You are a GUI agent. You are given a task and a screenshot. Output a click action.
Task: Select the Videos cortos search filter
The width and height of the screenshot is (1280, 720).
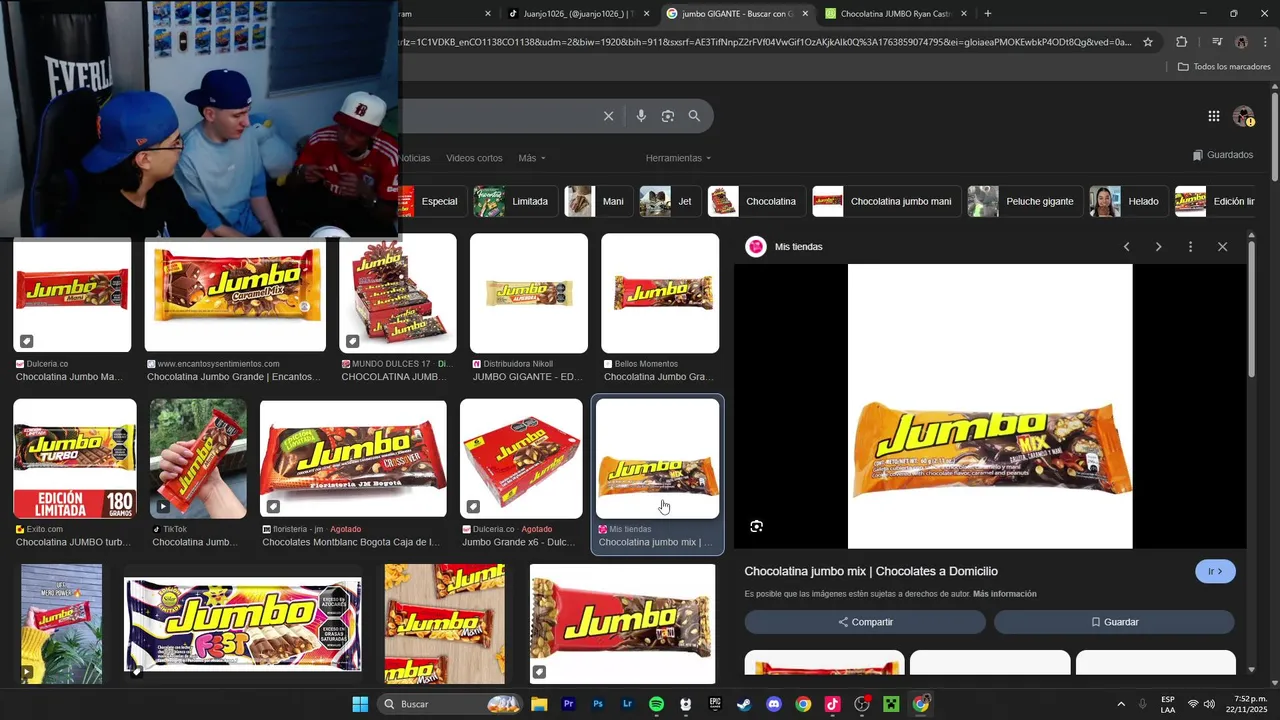474,158
